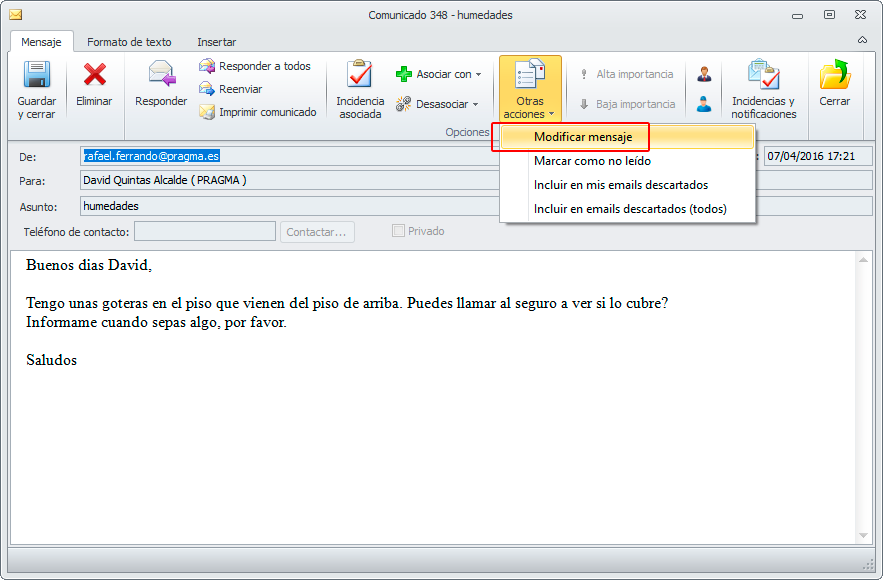
Task: Click the Asunto field with humedades
Action: pyautogui.click(x=289, y=206)
